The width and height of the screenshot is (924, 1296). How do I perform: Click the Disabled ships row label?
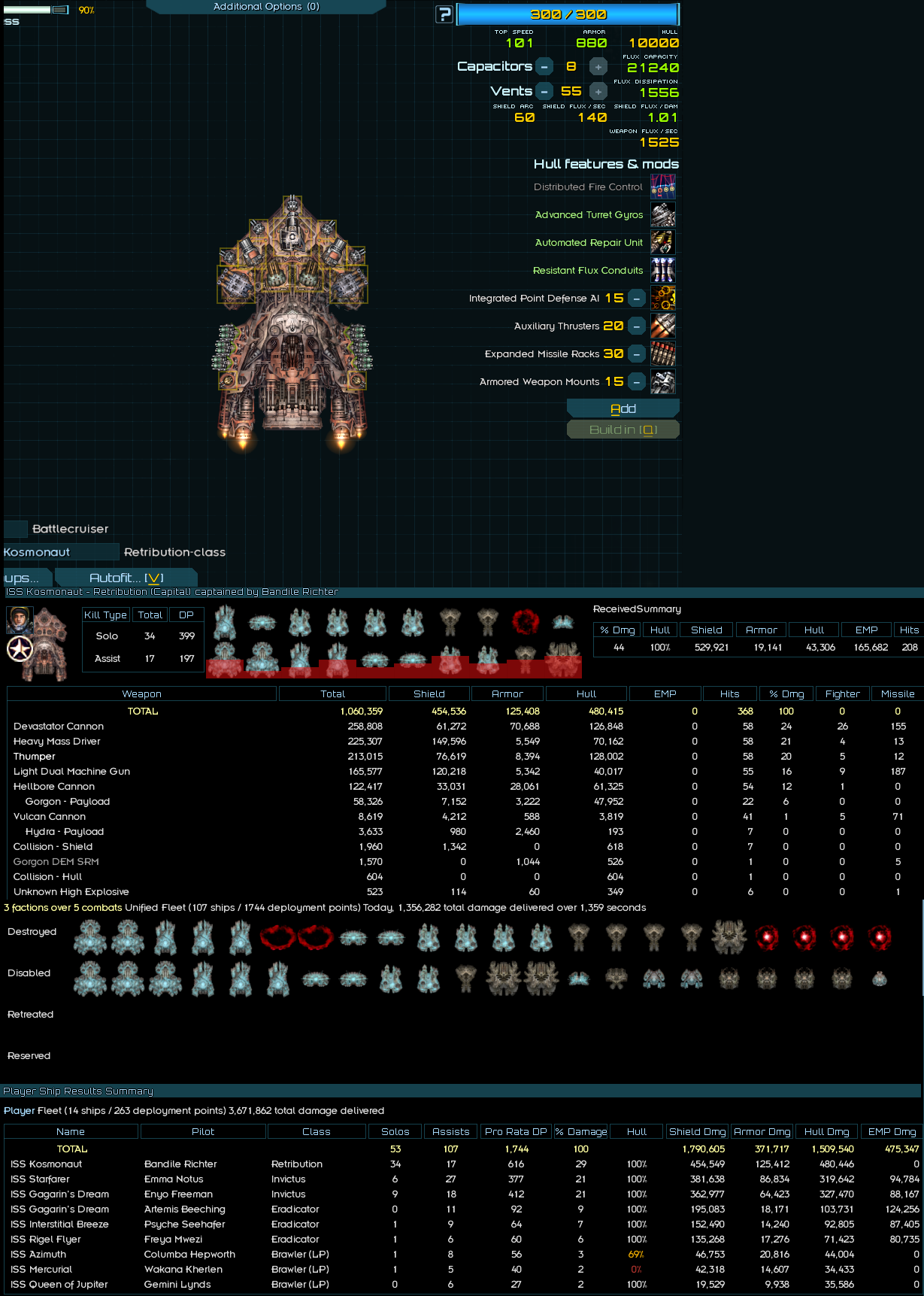[29, 973]
